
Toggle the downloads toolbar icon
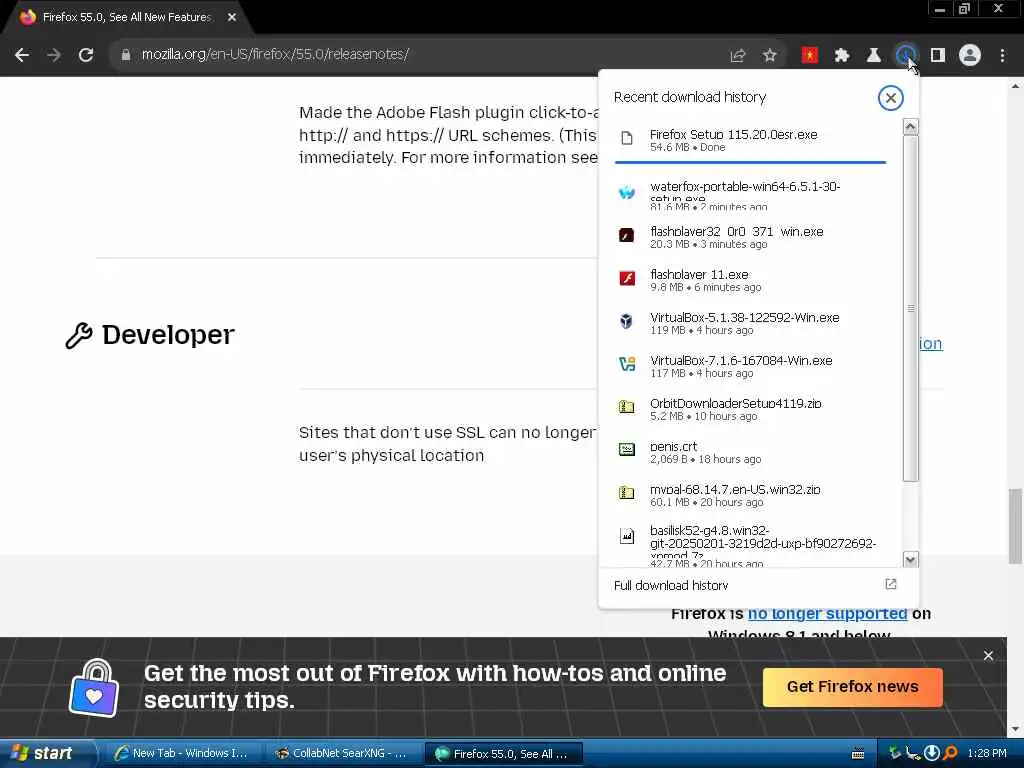[906, 56]
